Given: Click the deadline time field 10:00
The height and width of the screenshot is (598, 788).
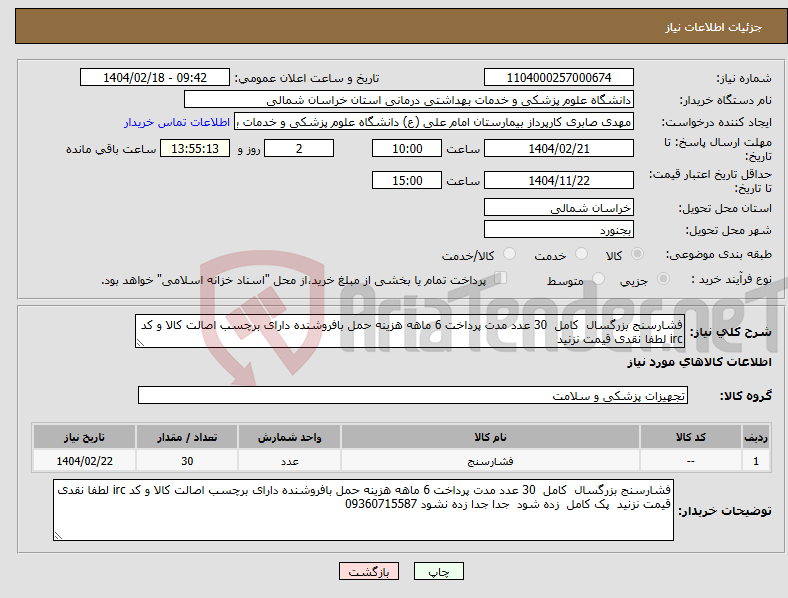Looking at the screenshot, I should [407, 149].
